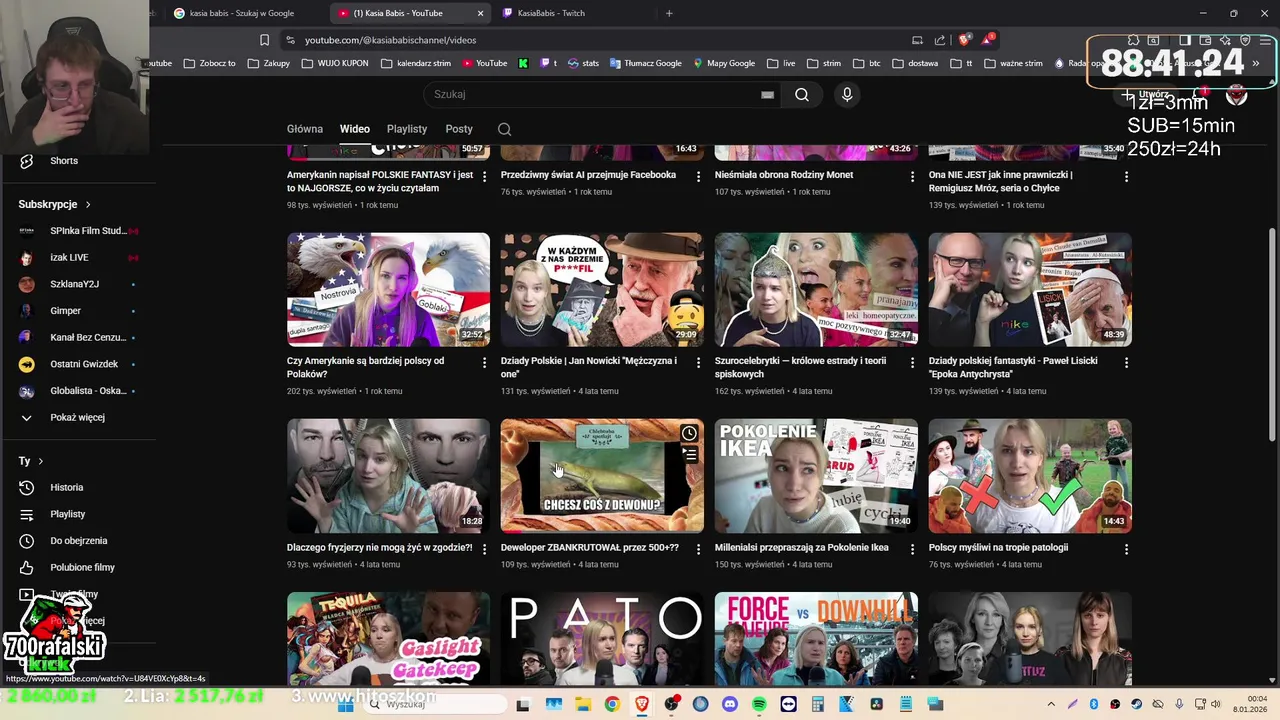Open Ostatni Gwizdek subscription channel
The width and height of the screenshot is (1280, 720).
point(84,365)
